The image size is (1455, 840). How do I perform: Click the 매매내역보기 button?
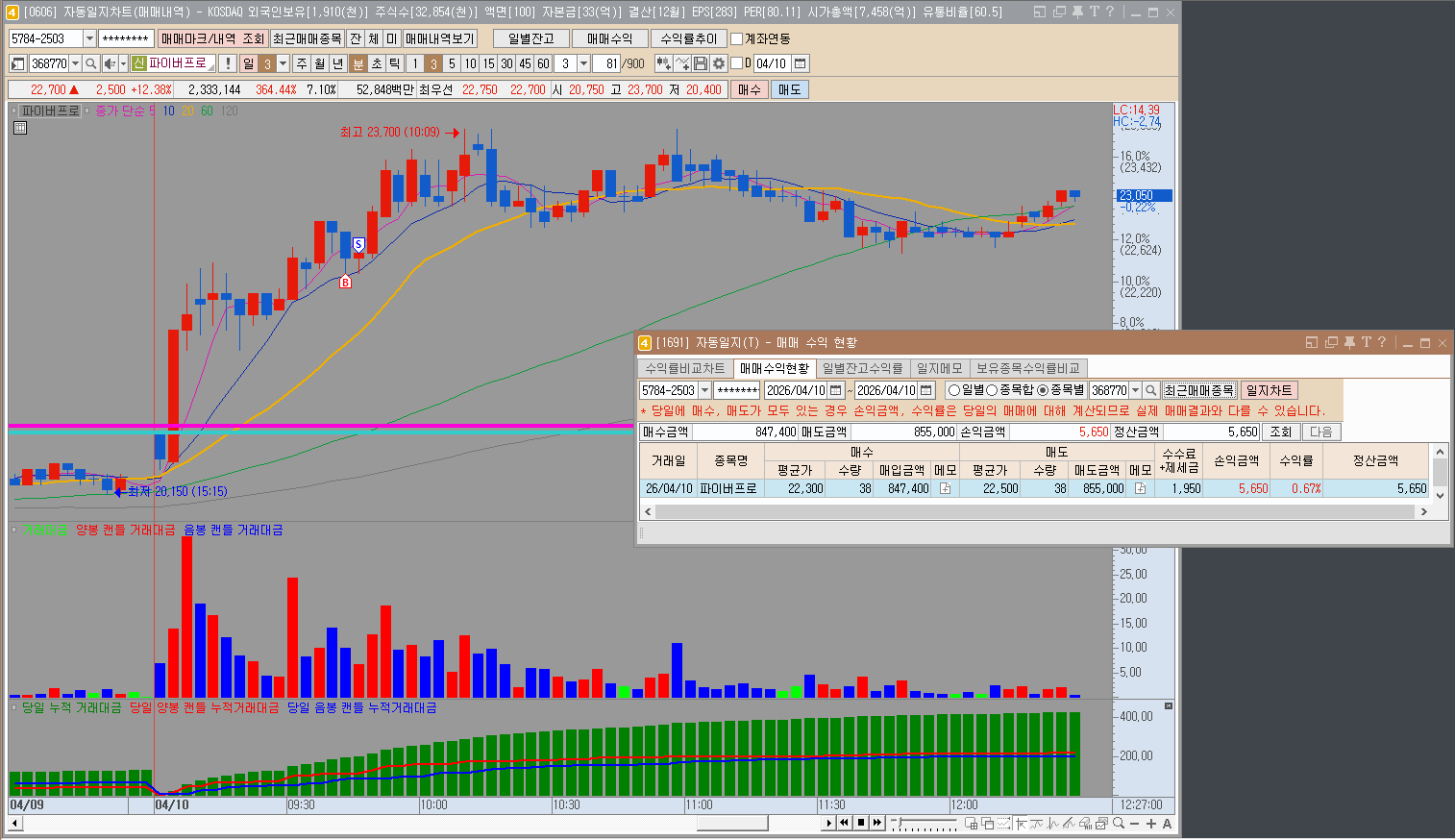pyautogui.click(x=440, y=38)
